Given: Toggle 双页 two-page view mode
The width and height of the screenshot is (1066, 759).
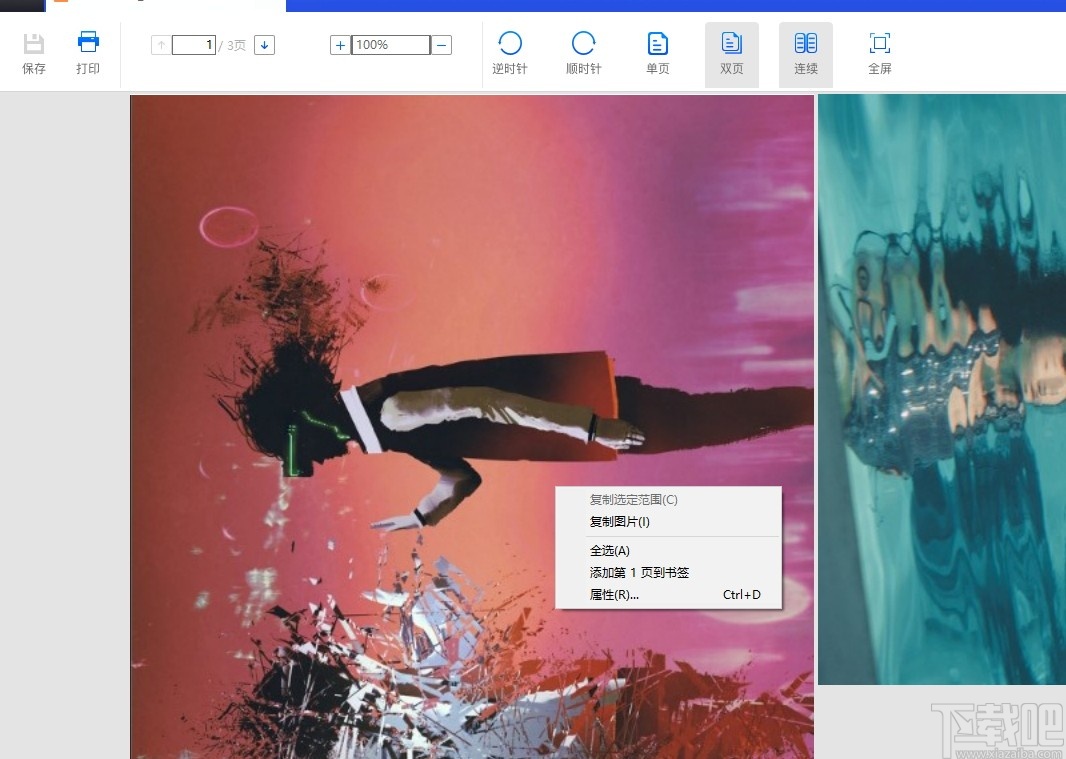Looking at the screenshot, I should [x=731, y=52].
